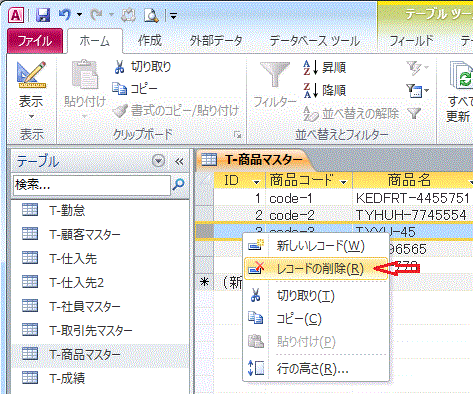This screenshot has height=394, width=473.
Task: Click the print preview magnifier icon
Action: point(151,15)
